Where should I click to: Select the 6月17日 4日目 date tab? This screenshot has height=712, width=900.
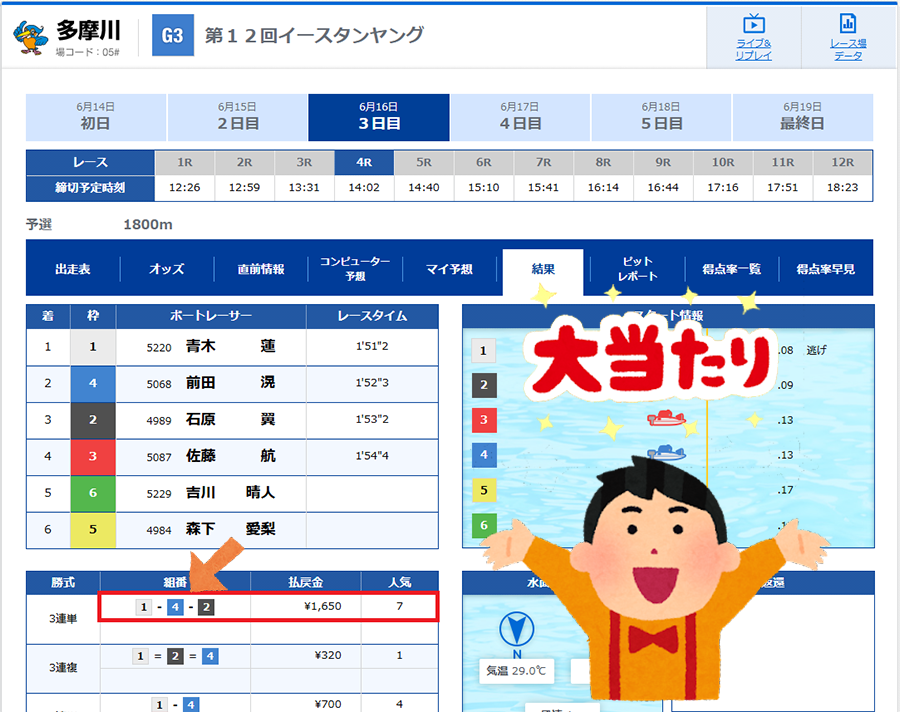point(520,117)
